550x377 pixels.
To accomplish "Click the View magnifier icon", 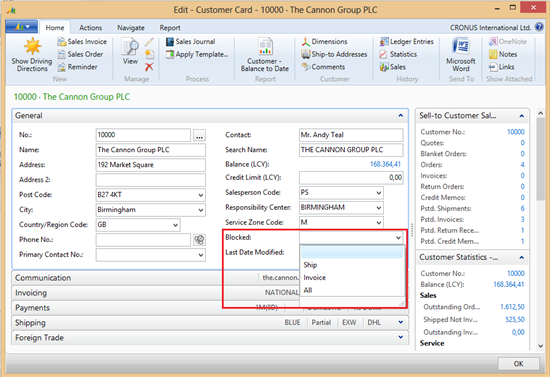I will 130,47.
